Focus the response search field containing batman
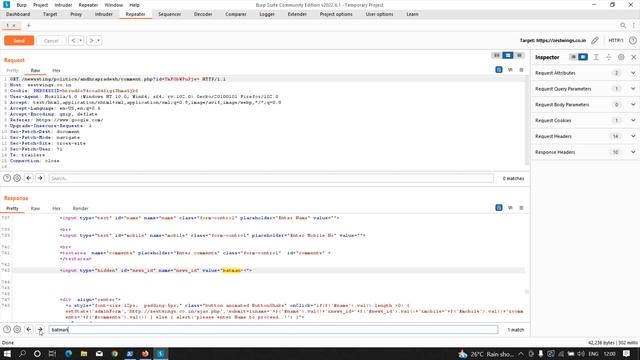This screenshot has width=640, height=360. pos(273,329)
